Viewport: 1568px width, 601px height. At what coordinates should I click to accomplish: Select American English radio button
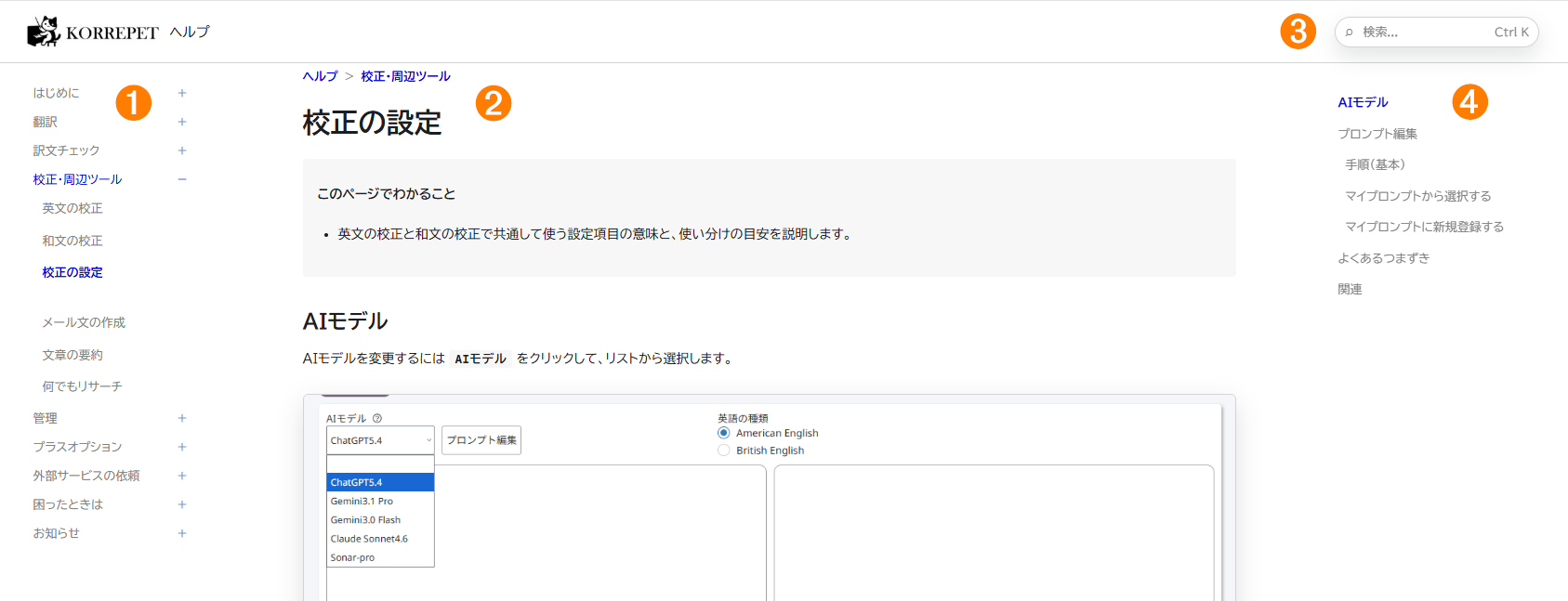(724, 433)
